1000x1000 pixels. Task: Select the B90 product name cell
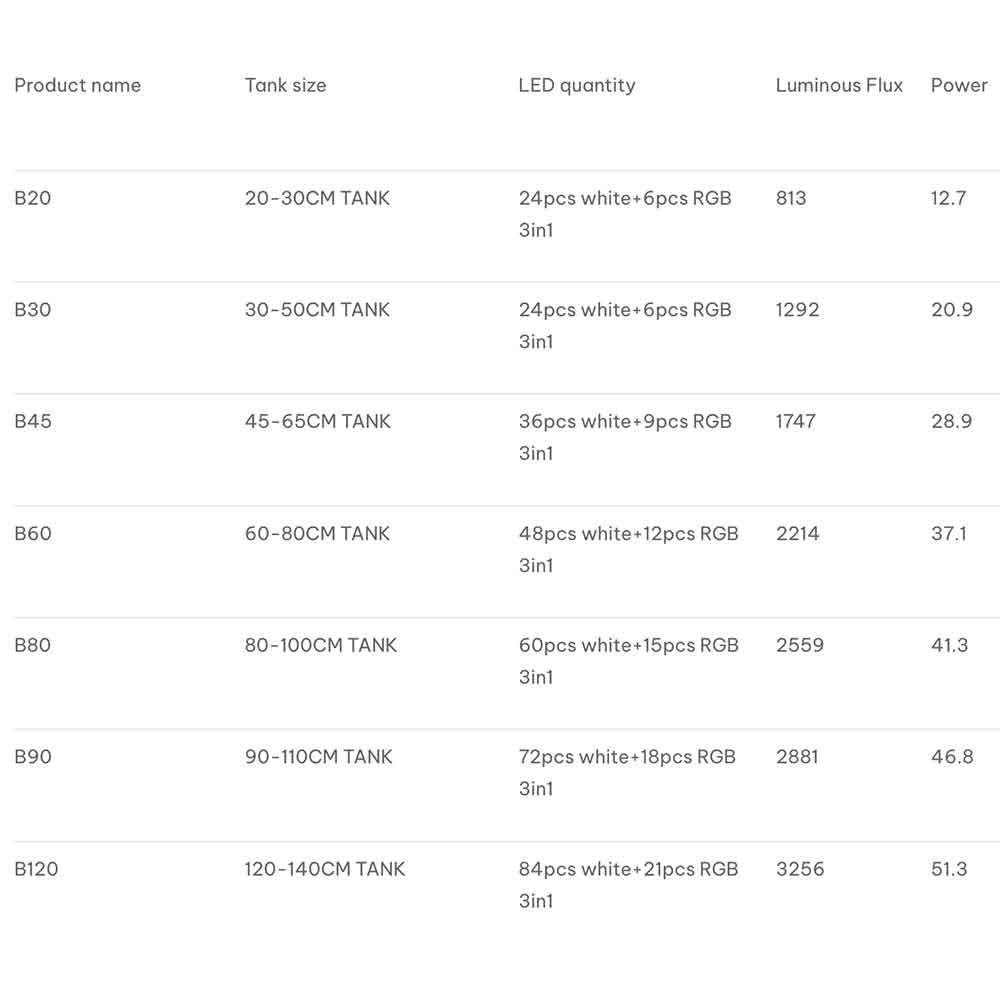pyautogui.click(x=33, y=757)
